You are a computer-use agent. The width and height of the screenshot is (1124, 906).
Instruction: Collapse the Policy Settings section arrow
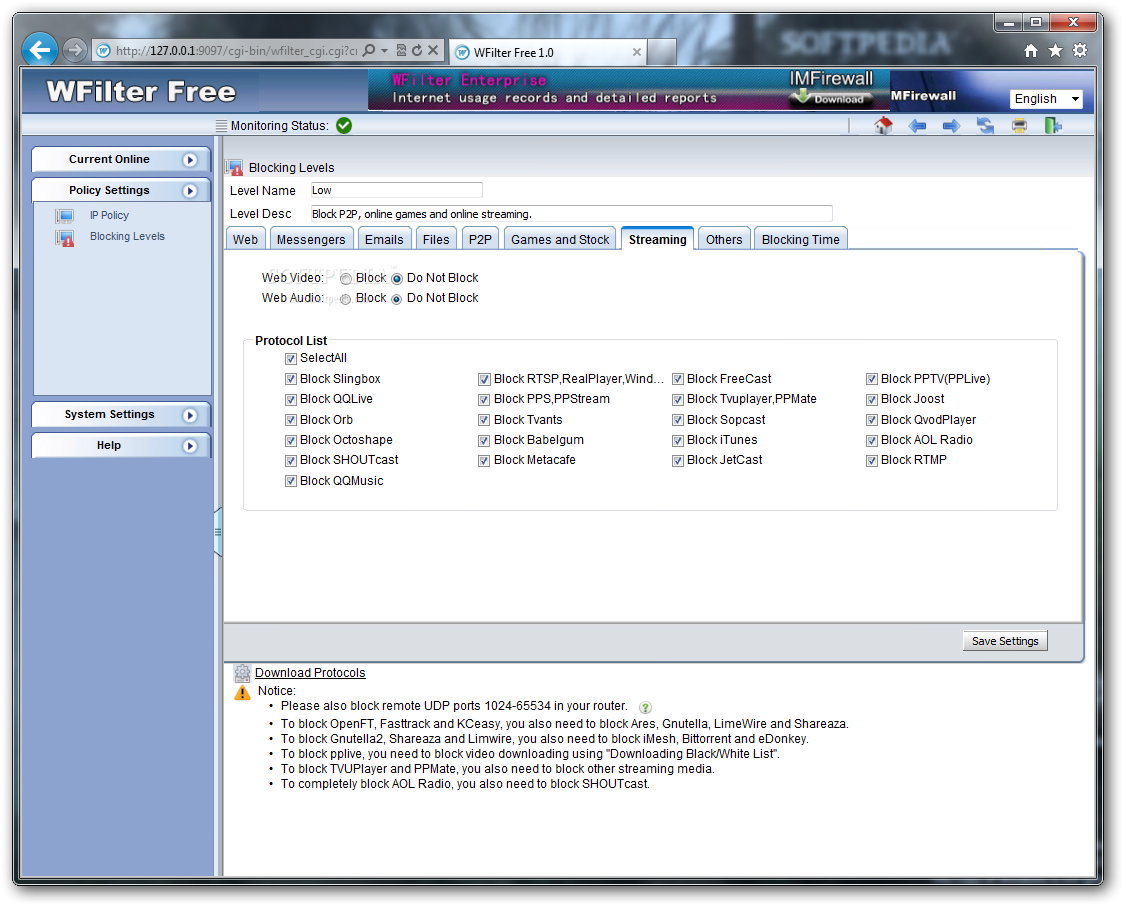tap(190, 191)
